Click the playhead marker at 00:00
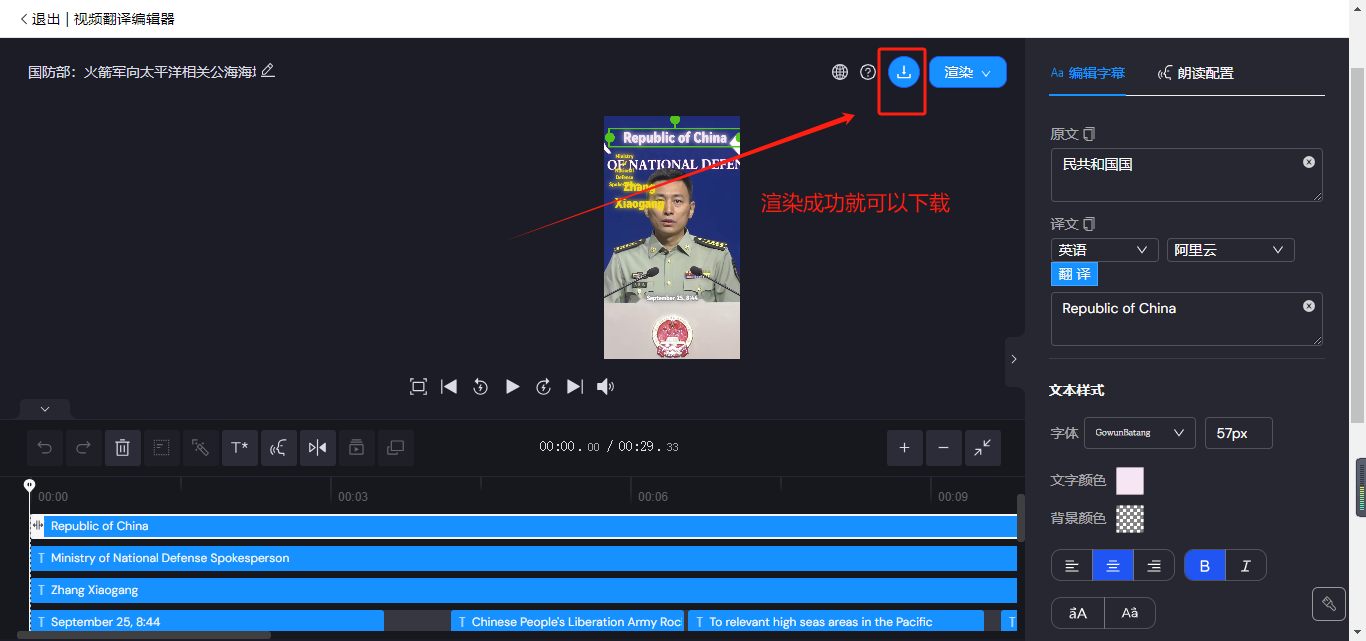 coord(30,485)
